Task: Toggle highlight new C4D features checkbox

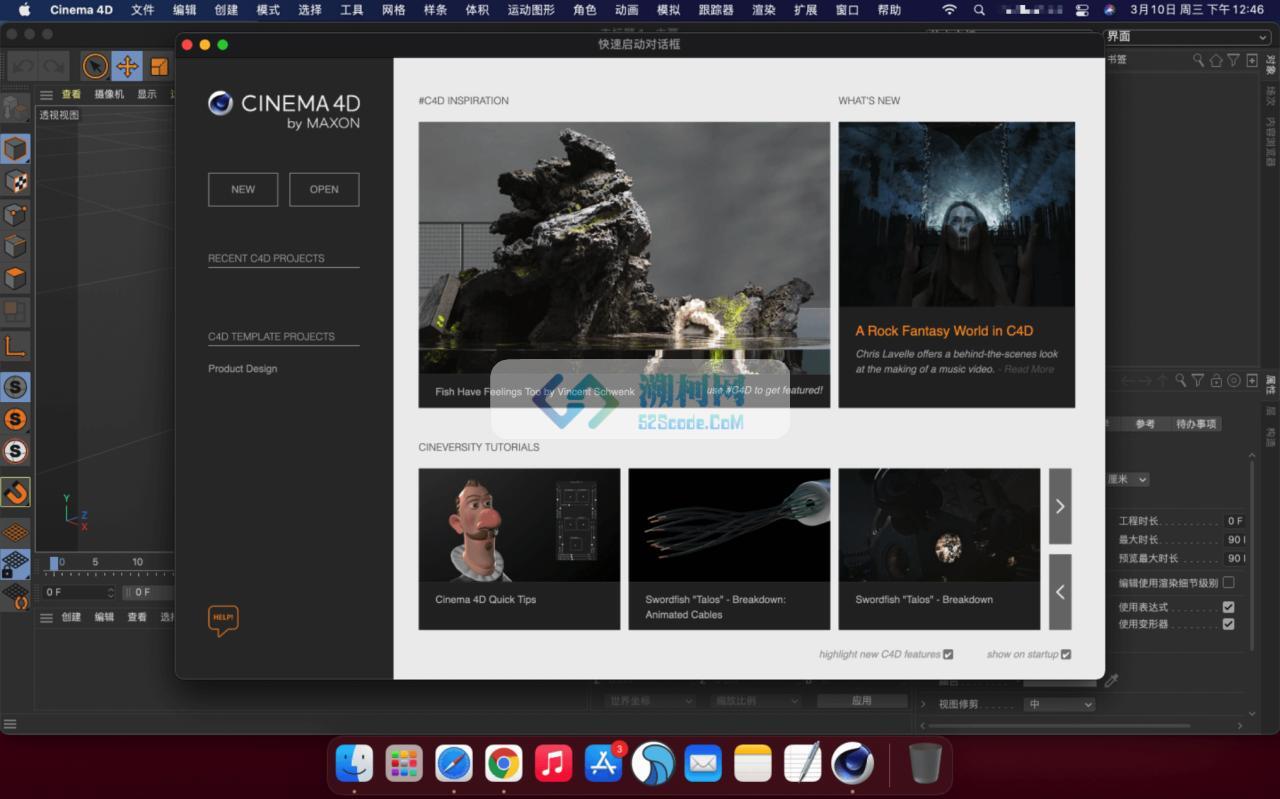Action: pos(948,655)
